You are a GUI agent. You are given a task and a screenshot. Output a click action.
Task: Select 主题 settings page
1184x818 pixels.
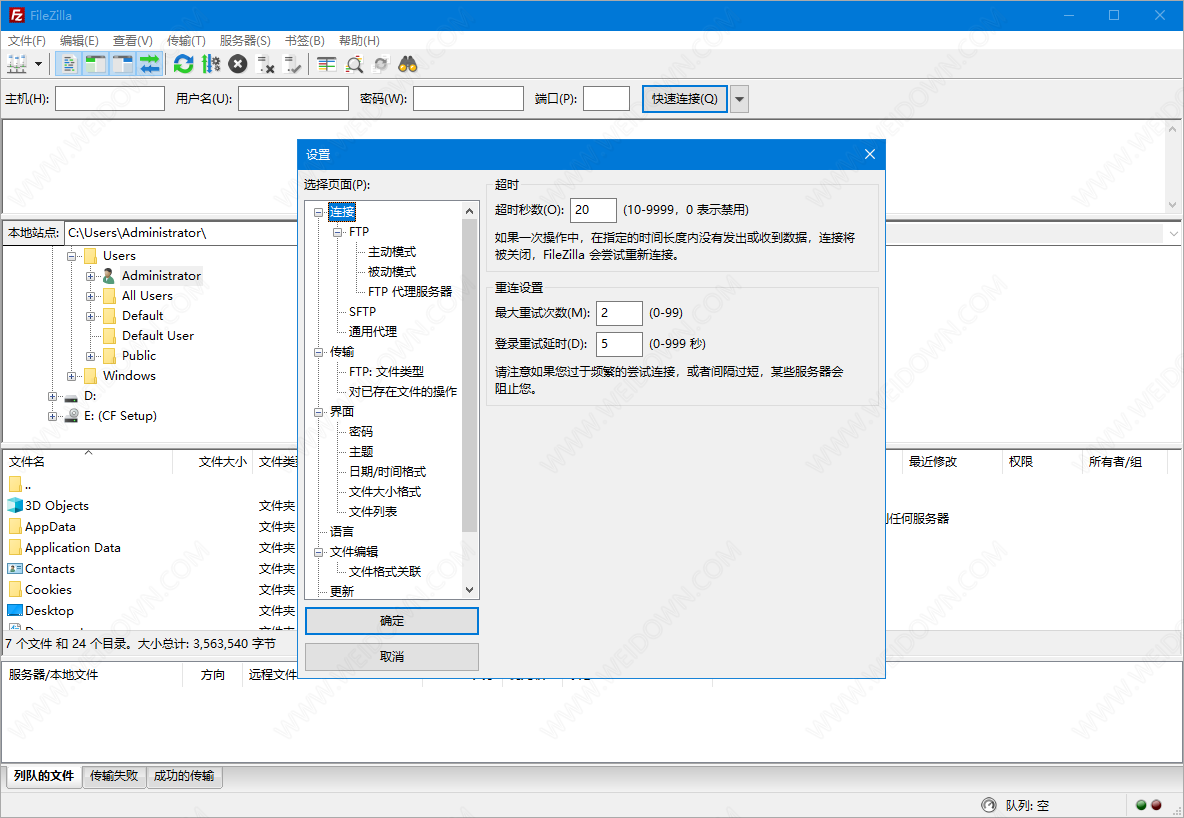[361, 451]
